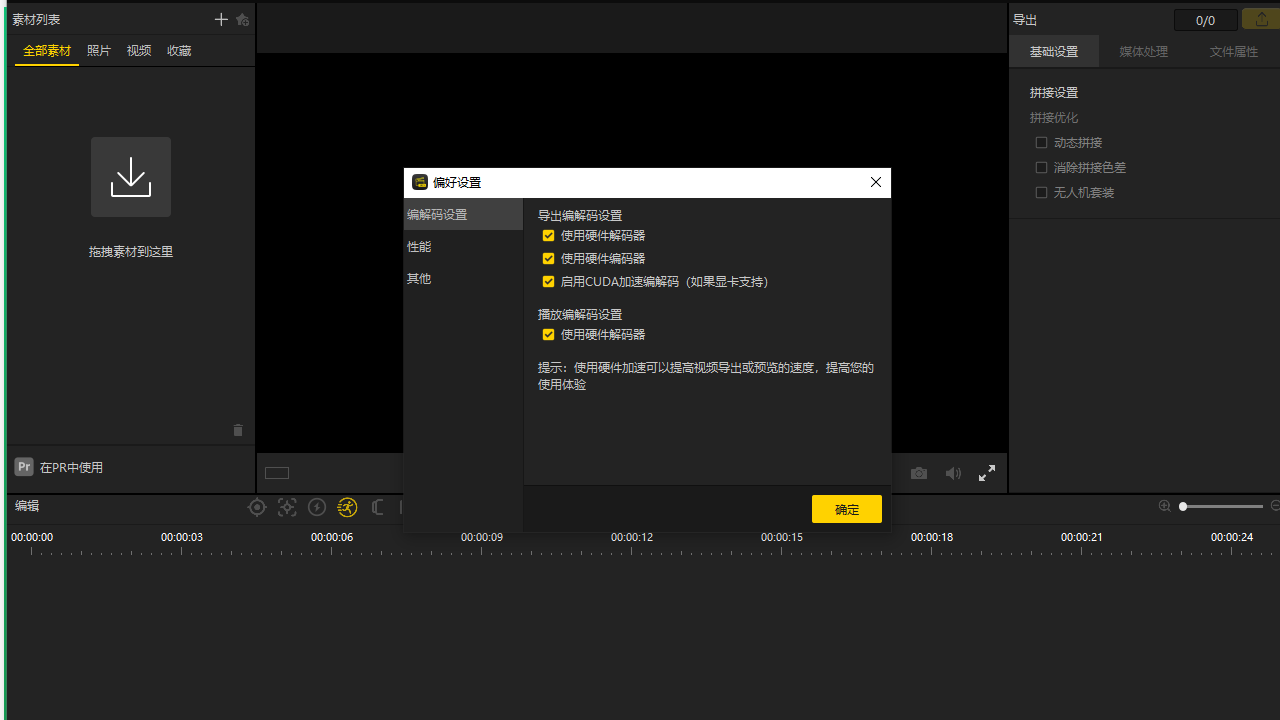Screen dimensions: 1280x720
Task: Enable the 消除拼接色差 checkbox
Action: click(1041, 168)
